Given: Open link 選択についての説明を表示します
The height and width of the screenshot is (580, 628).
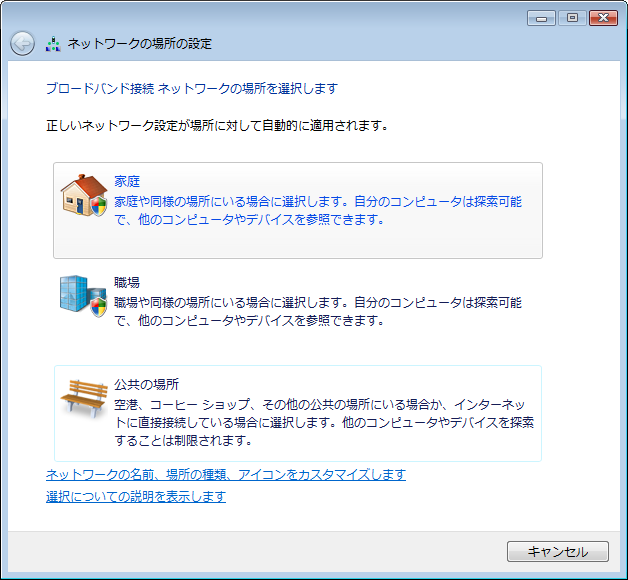Looking at the screenshot, I should (x=136, y=497).
